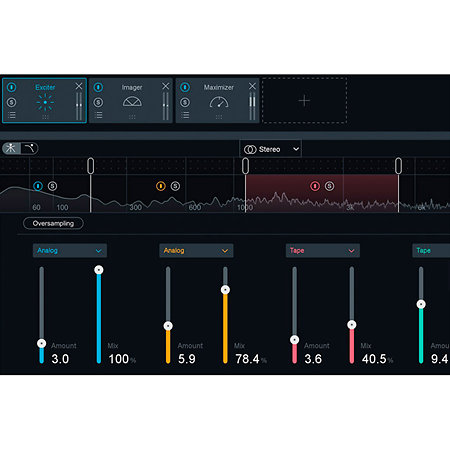
Task: Toggle the Maximizer module power button
Action: click(185, 87)
